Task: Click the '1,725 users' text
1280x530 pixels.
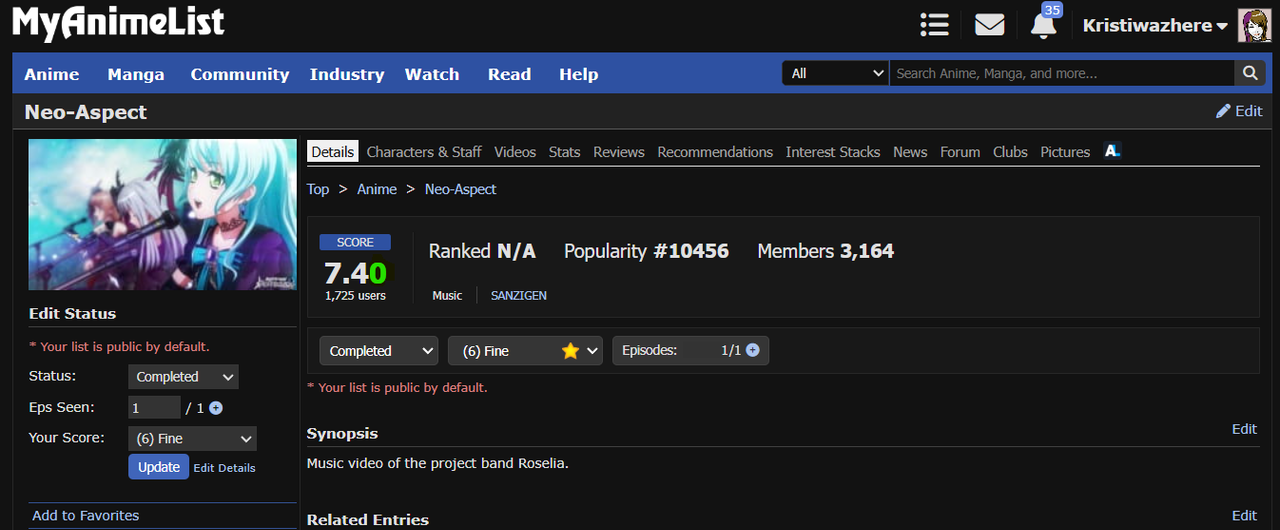Action: point(355,296)
